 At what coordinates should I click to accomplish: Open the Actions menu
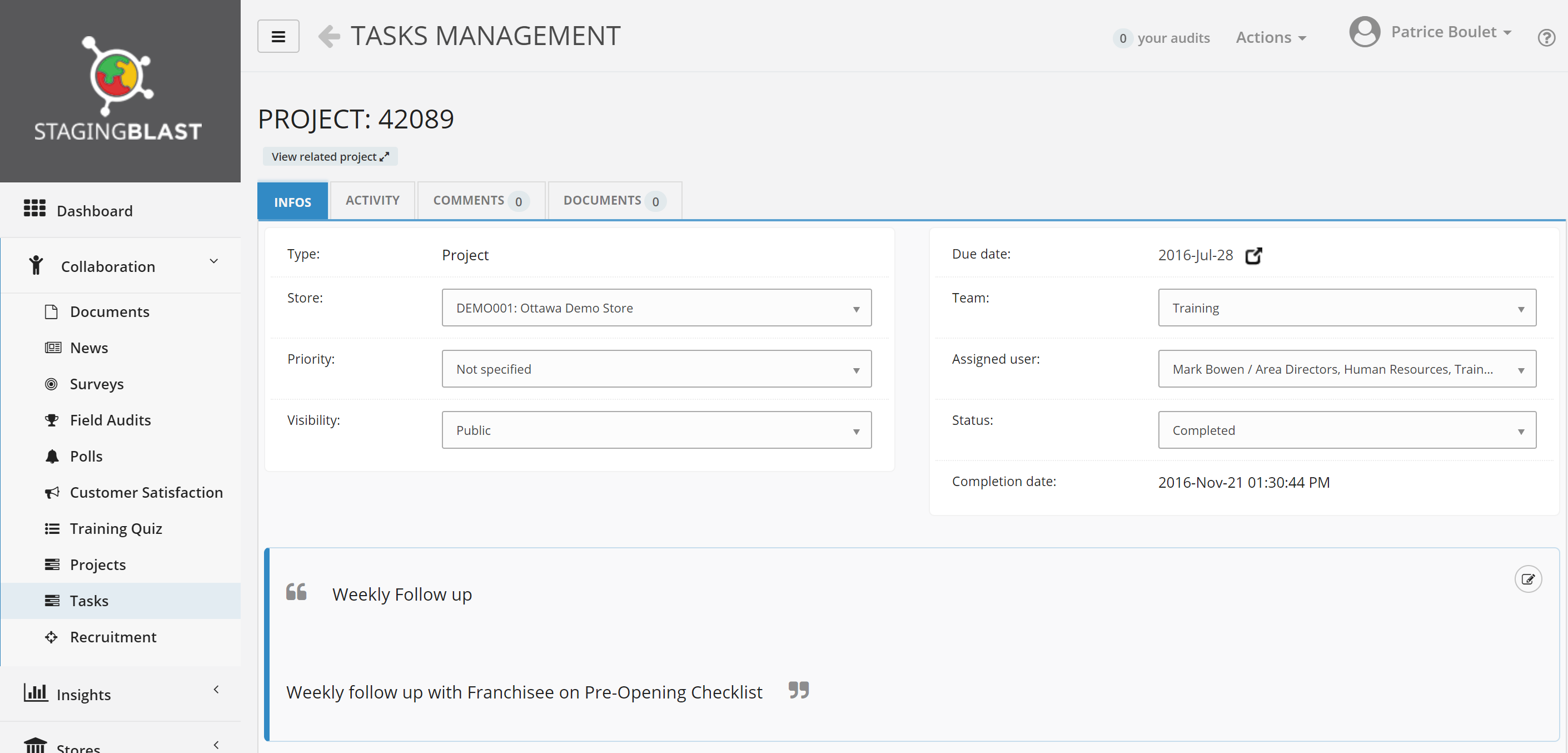point(1270,38)
